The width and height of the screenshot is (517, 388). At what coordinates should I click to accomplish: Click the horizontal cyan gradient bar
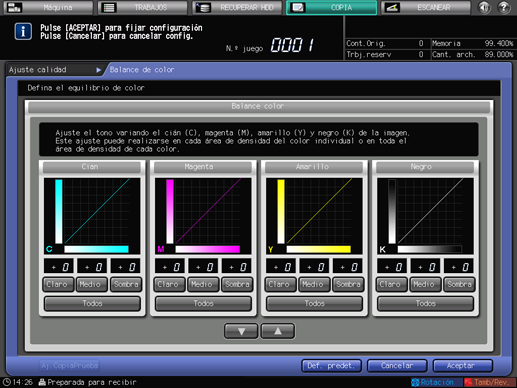click(96, 249)
